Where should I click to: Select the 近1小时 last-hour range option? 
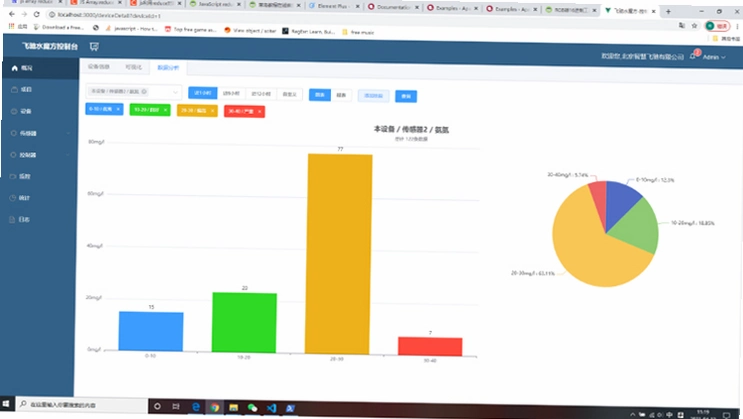click(203, 93)
